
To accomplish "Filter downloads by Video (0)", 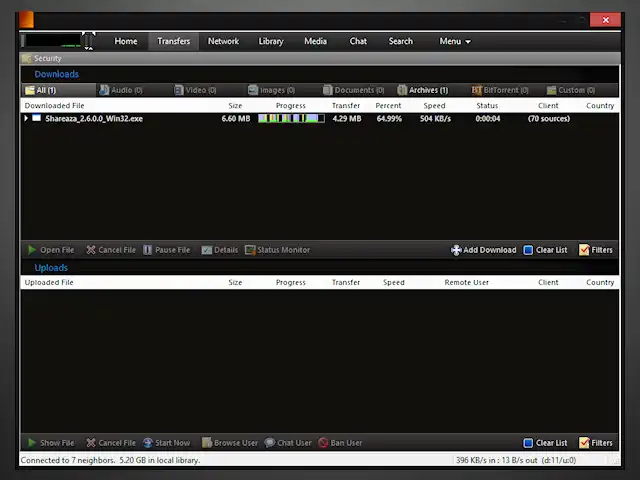I will coord(195,90).
